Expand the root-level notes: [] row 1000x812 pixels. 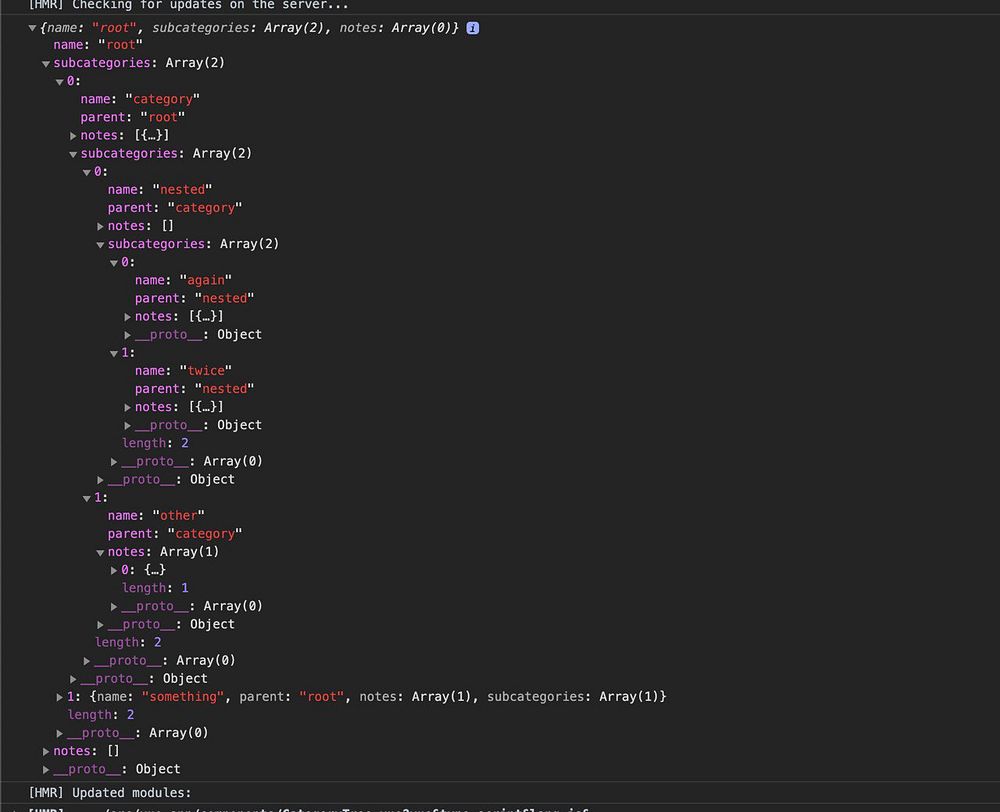click(46, 751)
